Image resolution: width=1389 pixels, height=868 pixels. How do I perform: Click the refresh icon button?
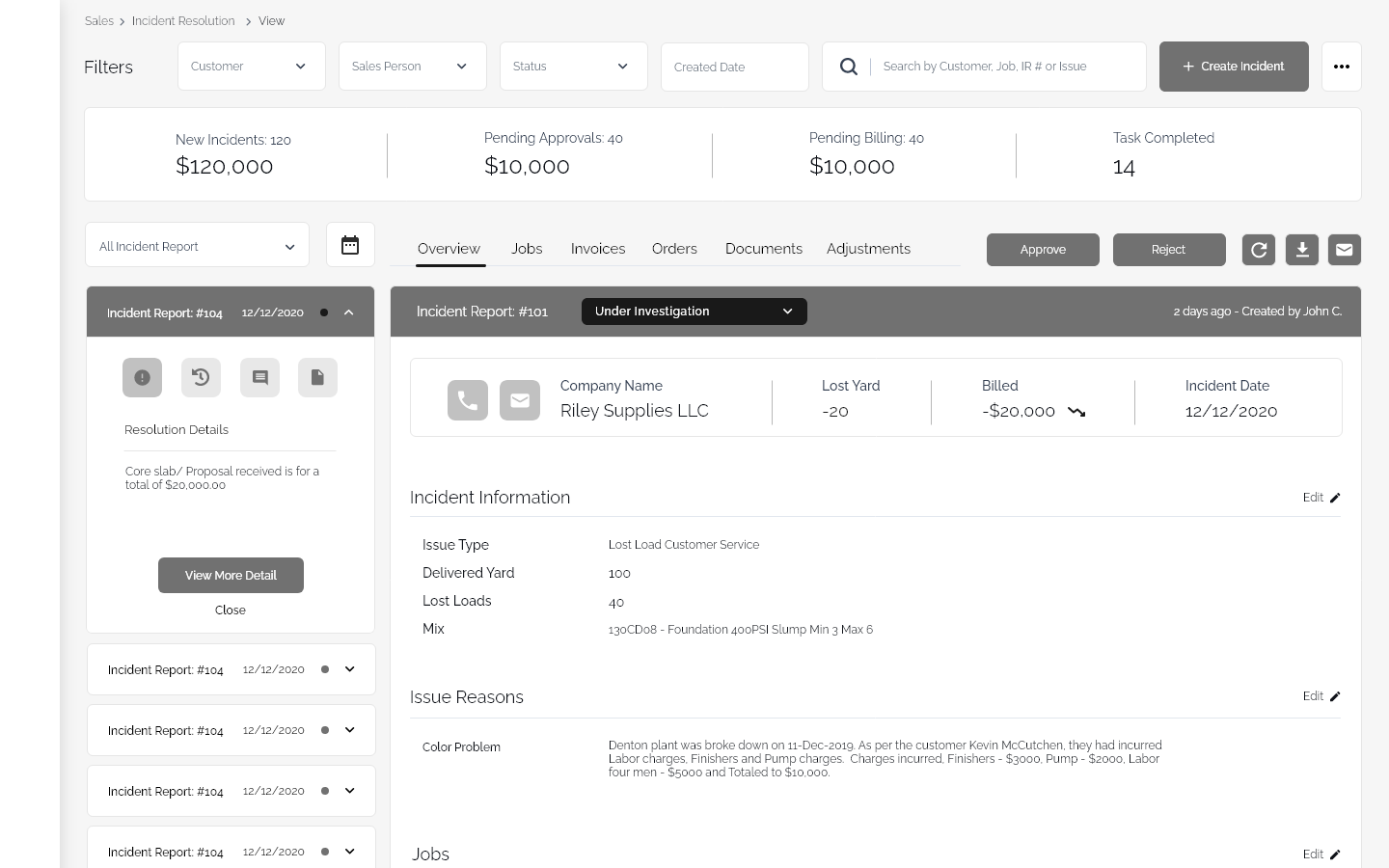click(1259, 250)
